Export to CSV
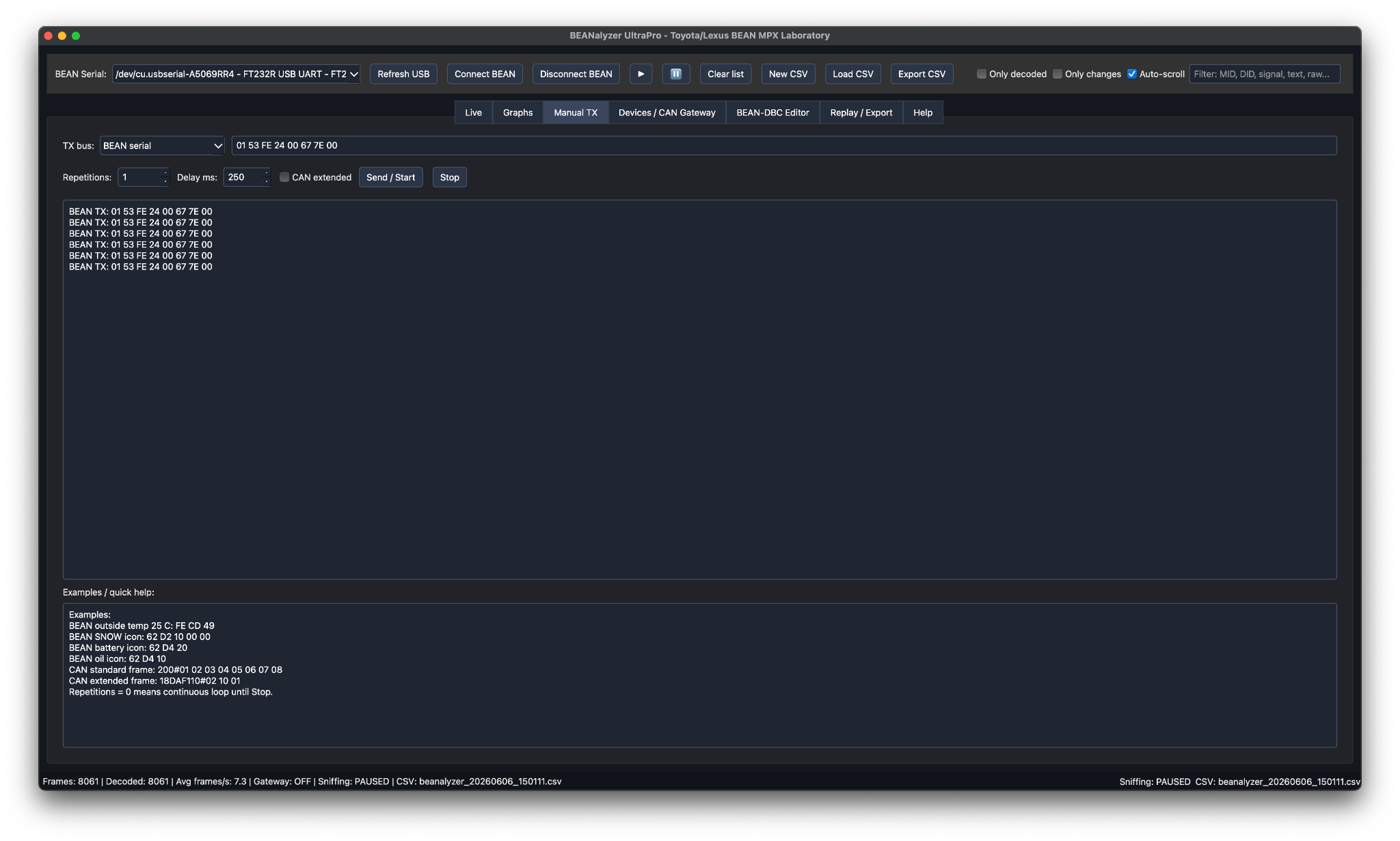The width and height of the screenshot is (1400, 841). coord(921,74)
